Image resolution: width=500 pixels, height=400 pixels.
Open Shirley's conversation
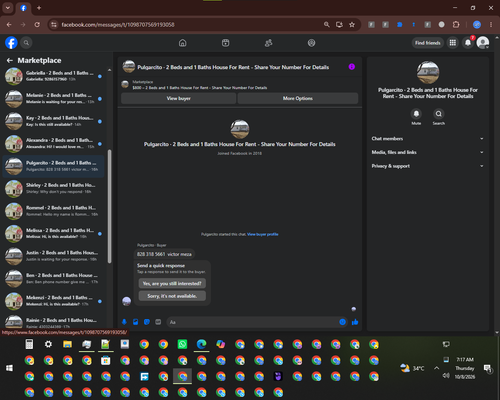pos(54,188)
